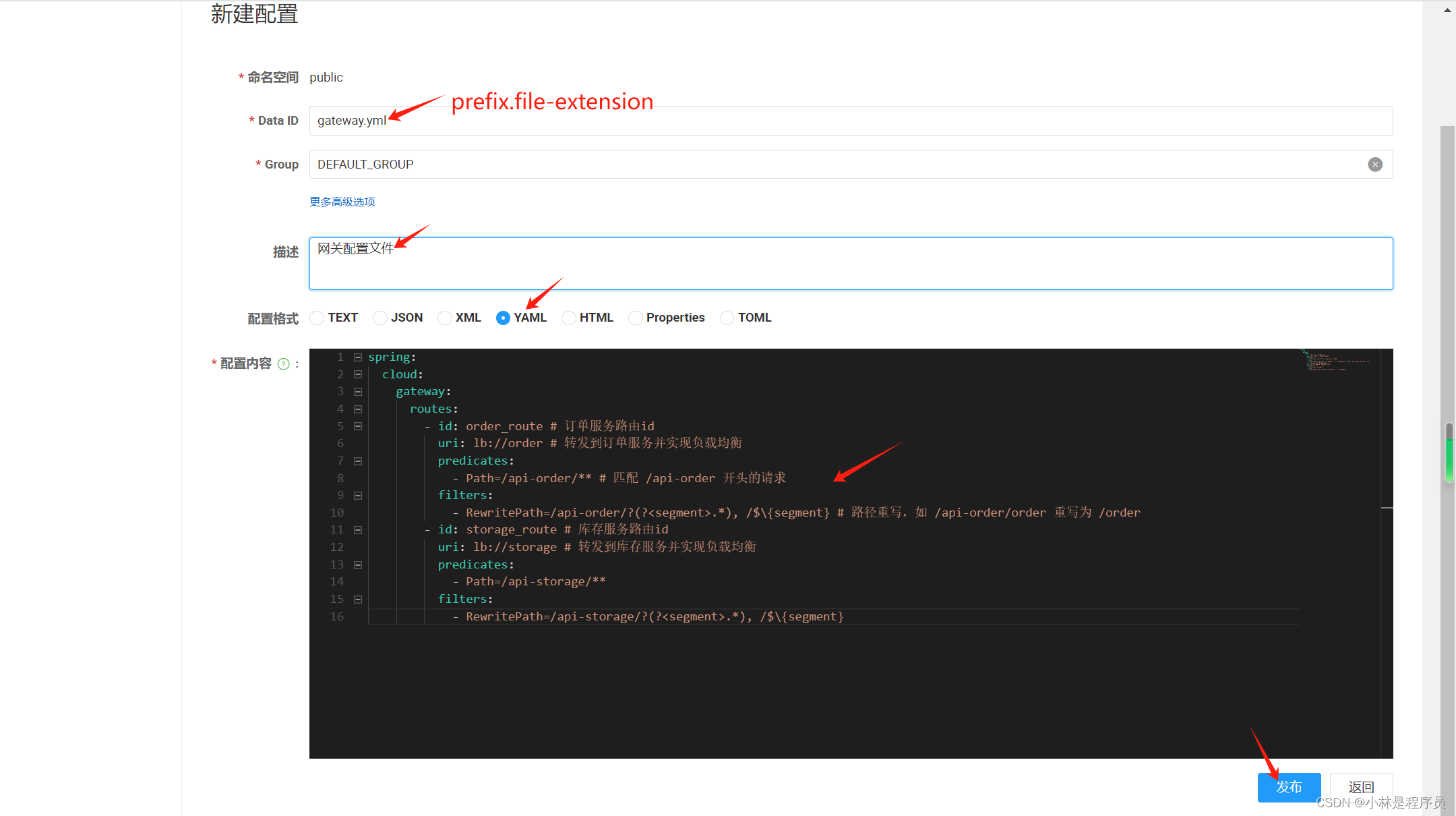Collapse the order_route item on line 5

click(x=358, y=426)
